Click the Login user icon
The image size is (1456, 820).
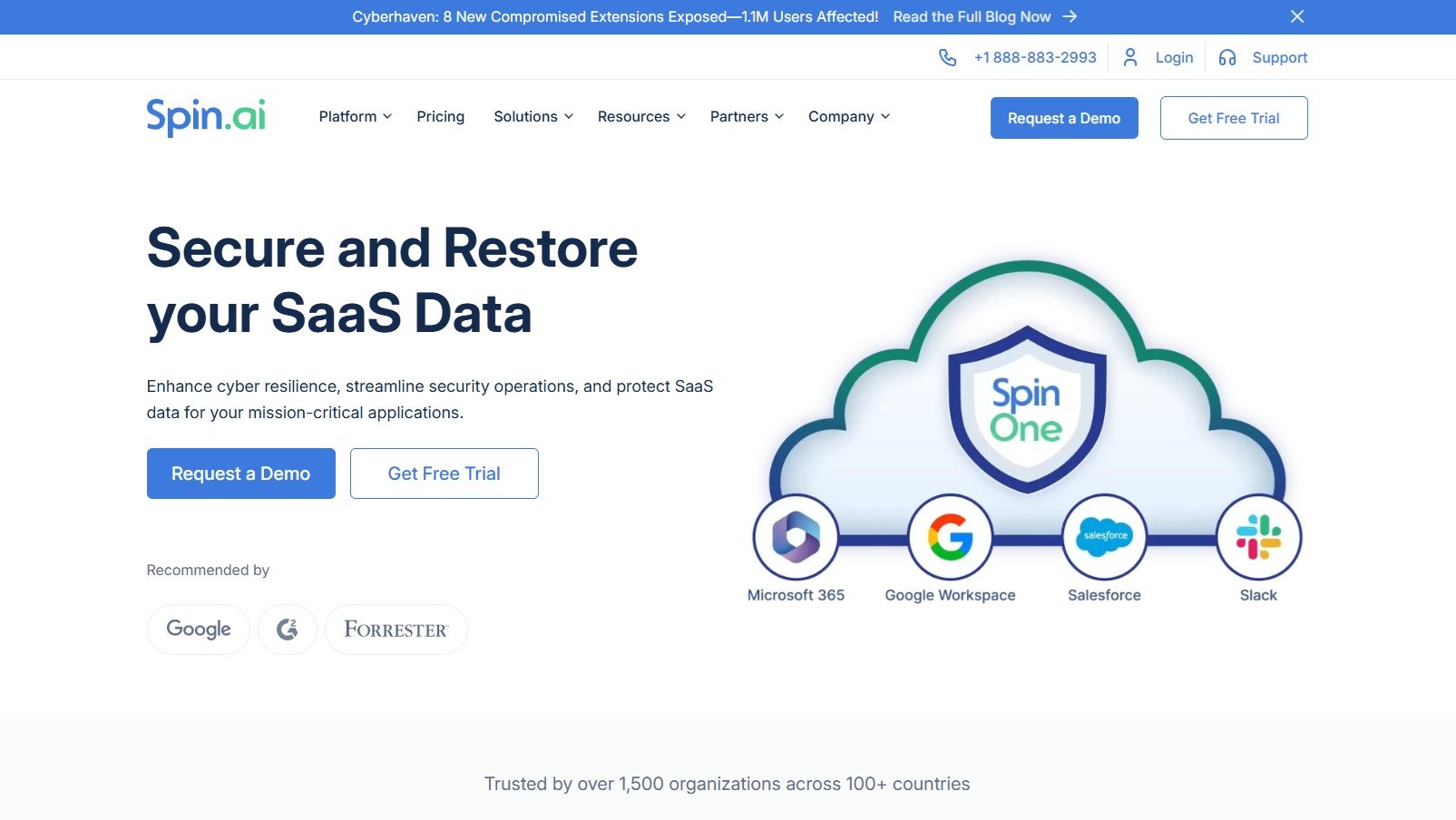point(1130,57)
